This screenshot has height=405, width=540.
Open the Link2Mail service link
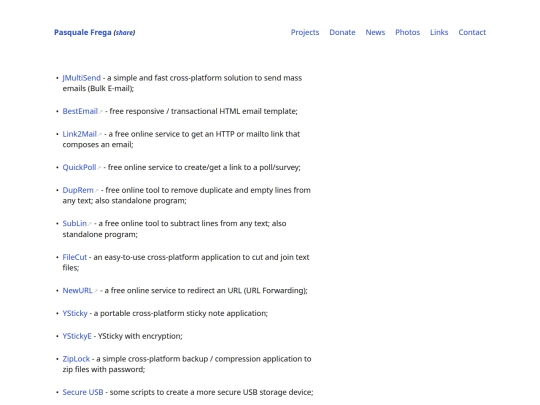pos(79,134)
